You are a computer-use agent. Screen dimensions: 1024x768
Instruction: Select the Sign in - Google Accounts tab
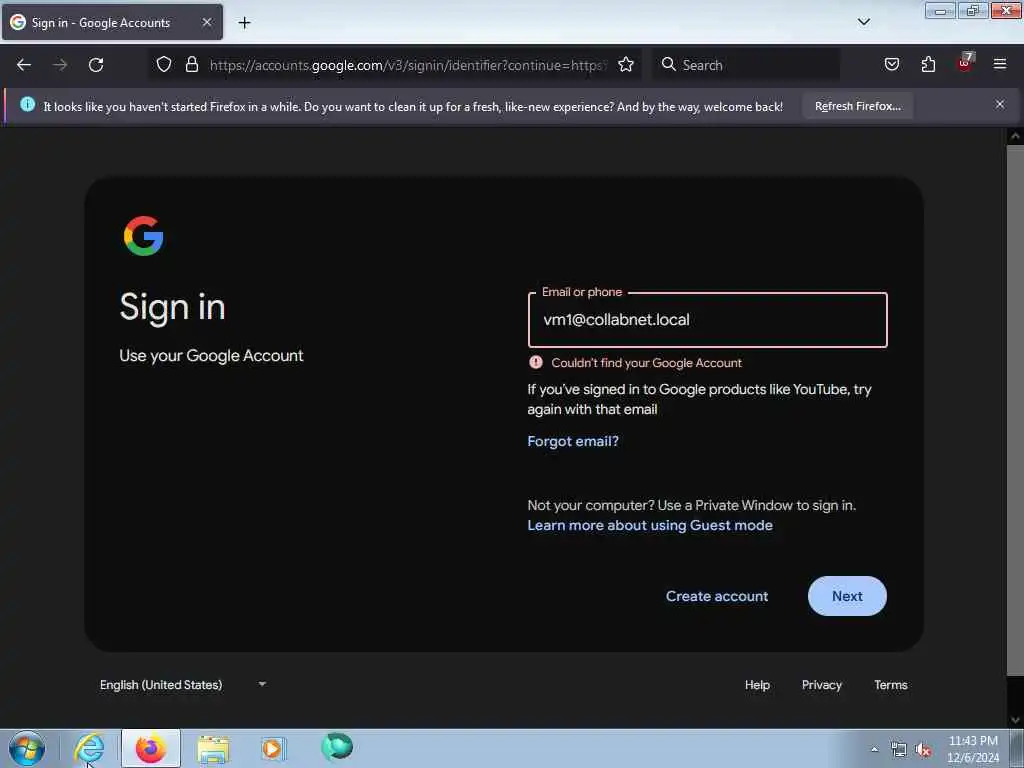[x=112, y=22]
